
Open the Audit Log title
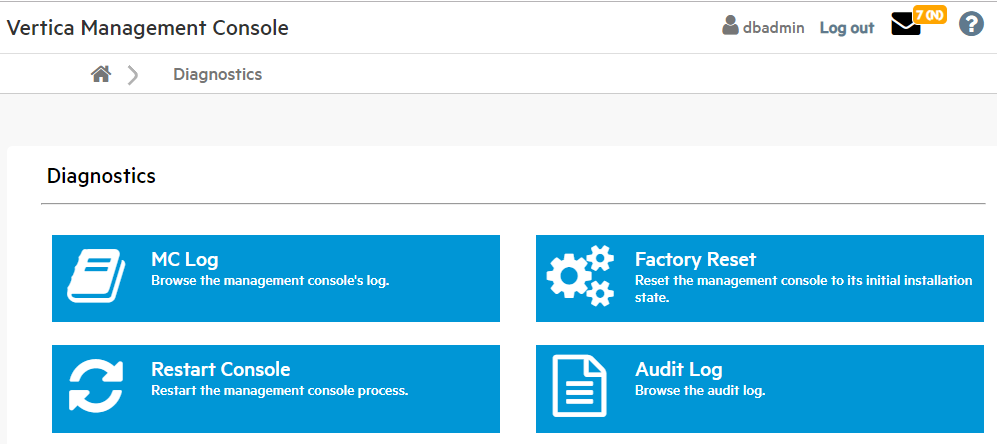(678, 370)
